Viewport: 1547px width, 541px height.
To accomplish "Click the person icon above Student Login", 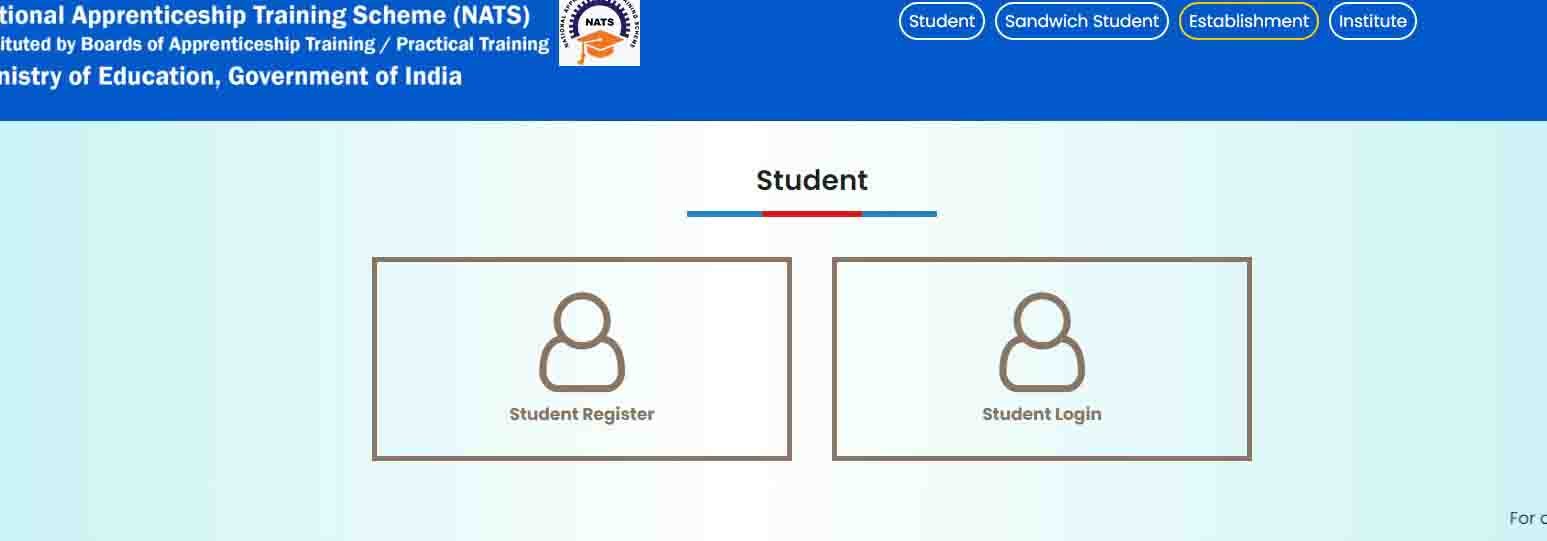I will coord(1042,342).
